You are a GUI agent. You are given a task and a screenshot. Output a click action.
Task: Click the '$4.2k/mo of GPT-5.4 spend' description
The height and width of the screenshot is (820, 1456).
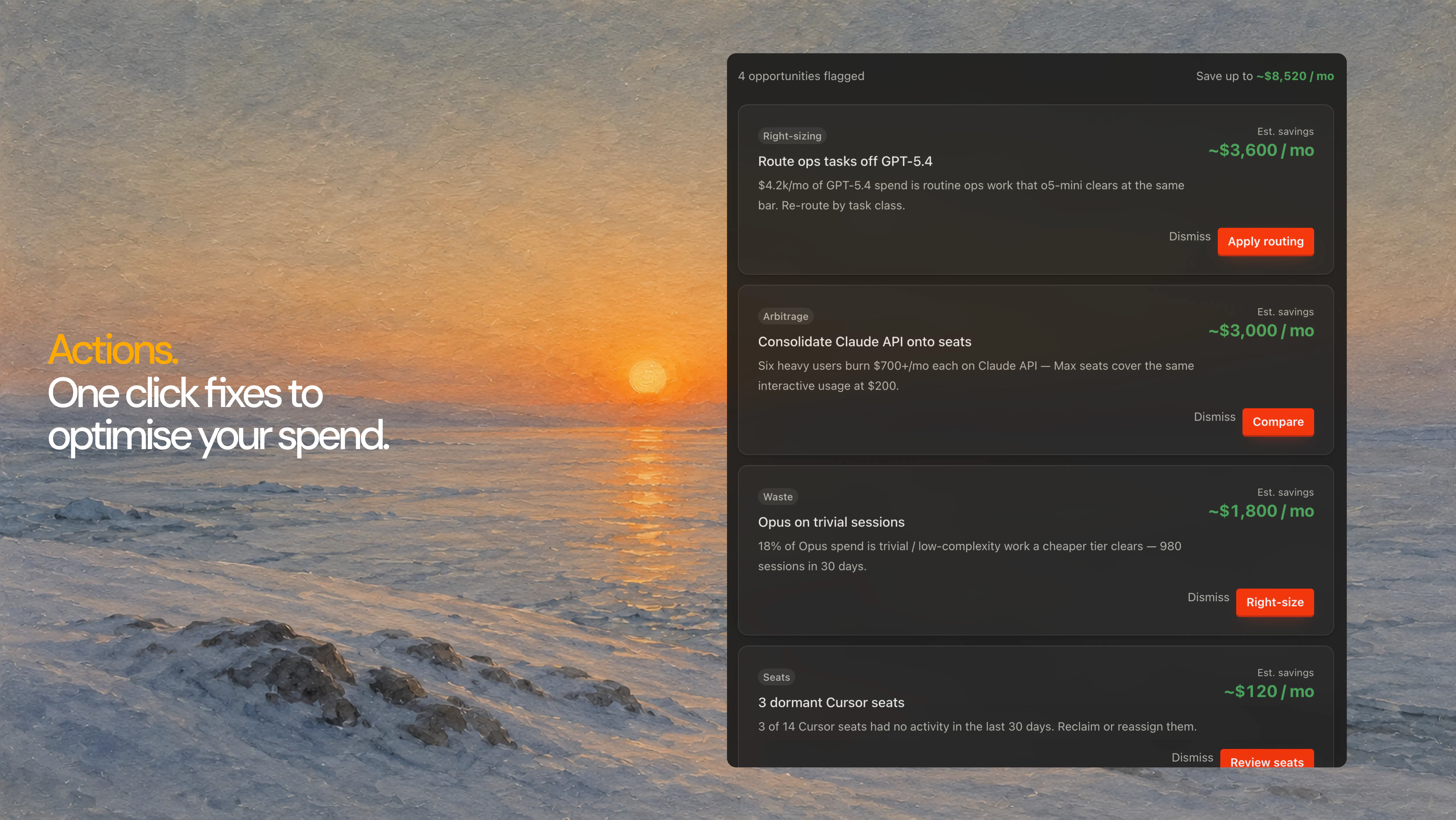(x=971, y=195)
